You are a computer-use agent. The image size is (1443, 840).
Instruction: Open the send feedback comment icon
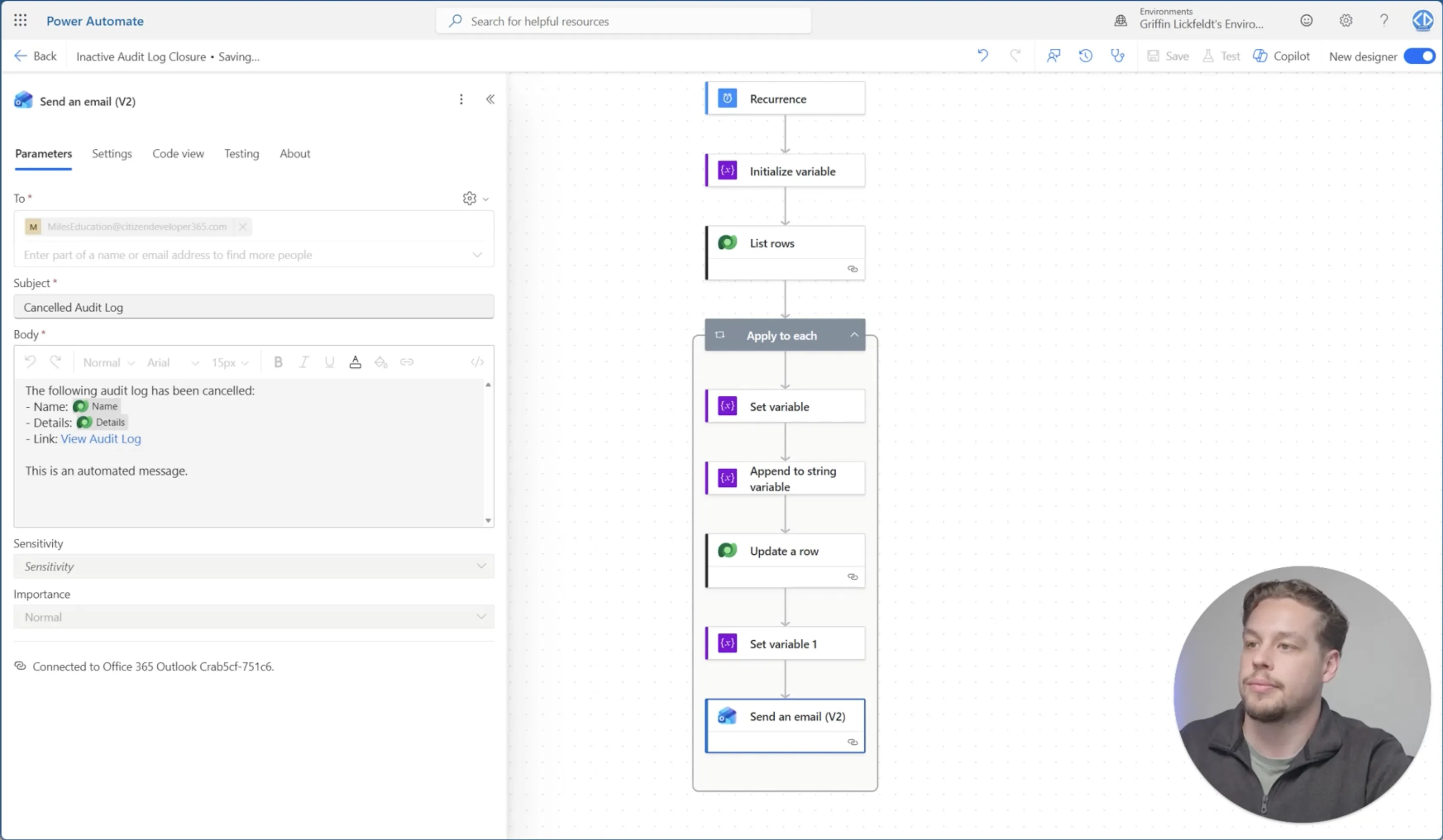point(1054,56)
